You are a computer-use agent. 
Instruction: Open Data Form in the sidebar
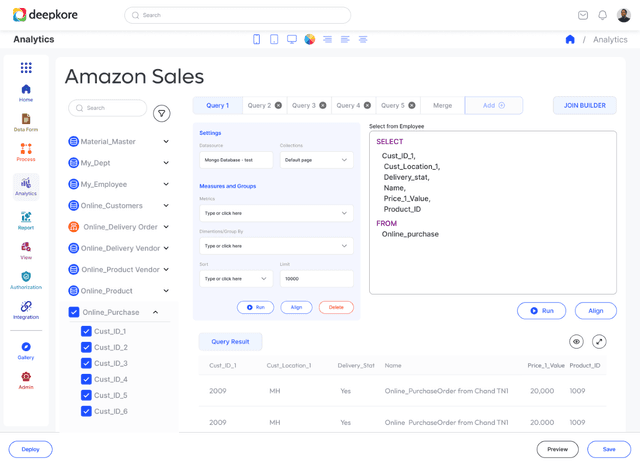pos(26,123)
